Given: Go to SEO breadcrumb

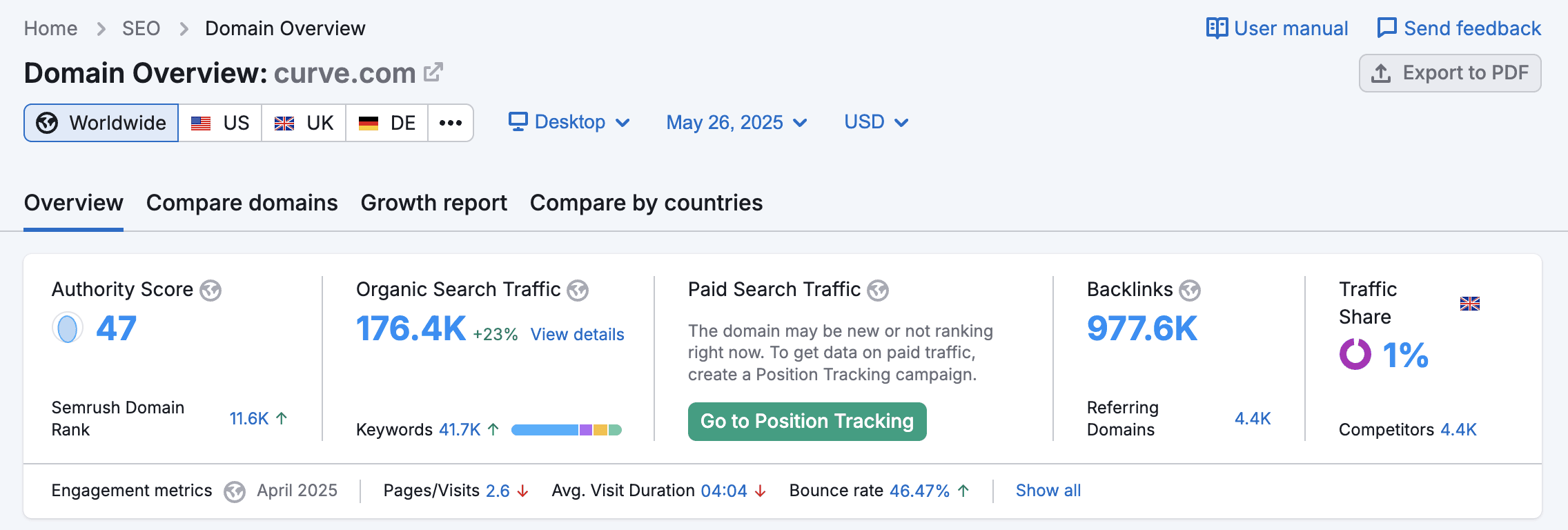Looking at the screenshot, I should click(x=141, y=28).
